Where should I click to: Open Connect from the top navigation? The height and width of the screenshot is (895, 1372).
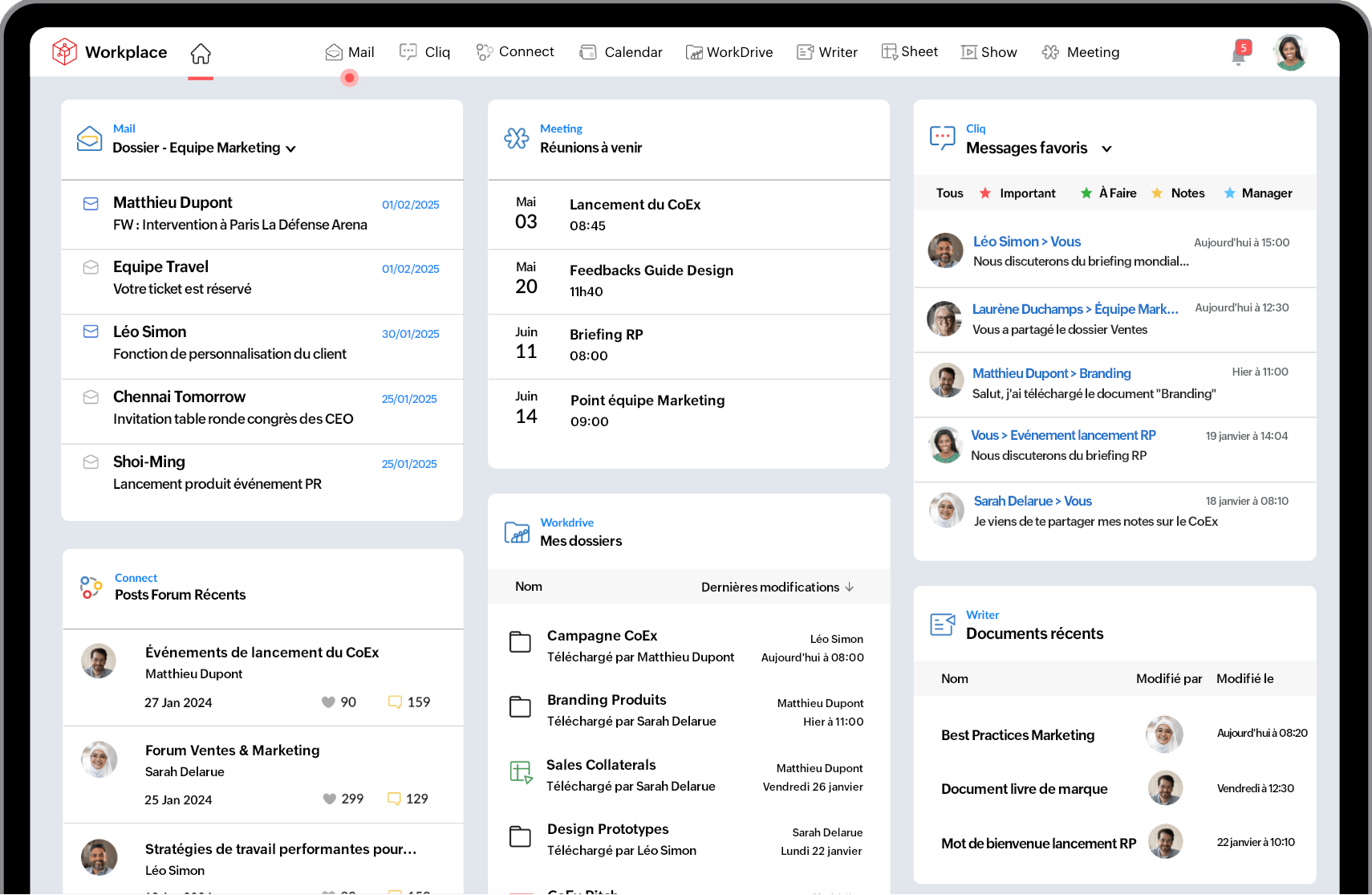(x=515, y=52)
